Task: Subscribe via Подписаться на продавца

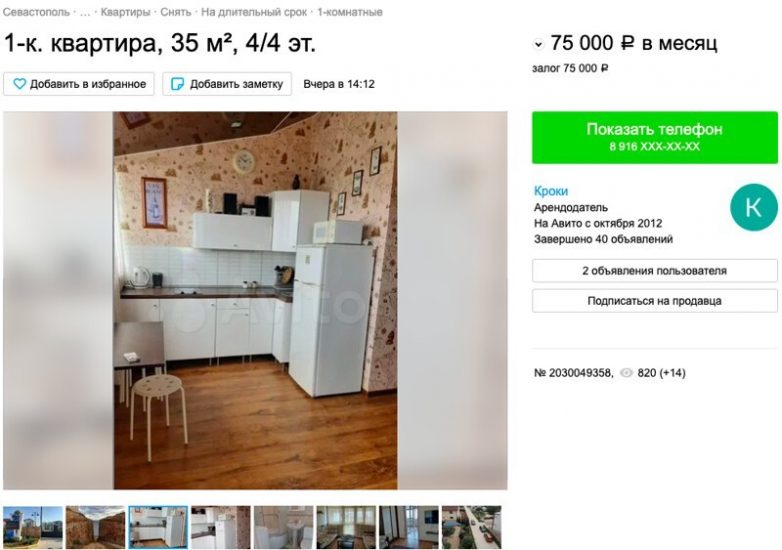Action: pos(654,301)
